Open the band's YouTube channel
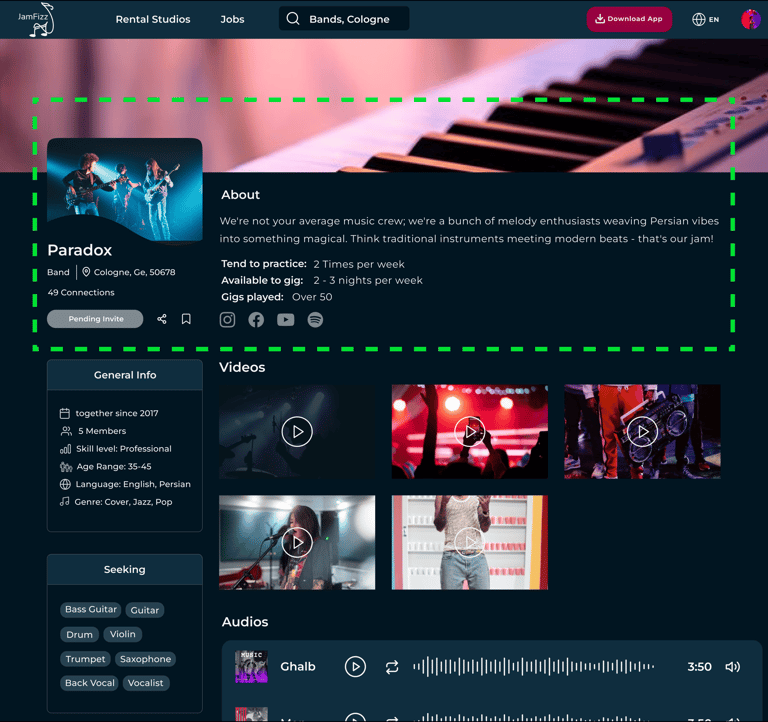The height and width of the screenshot is (722, 768). (x=286, y=320)
